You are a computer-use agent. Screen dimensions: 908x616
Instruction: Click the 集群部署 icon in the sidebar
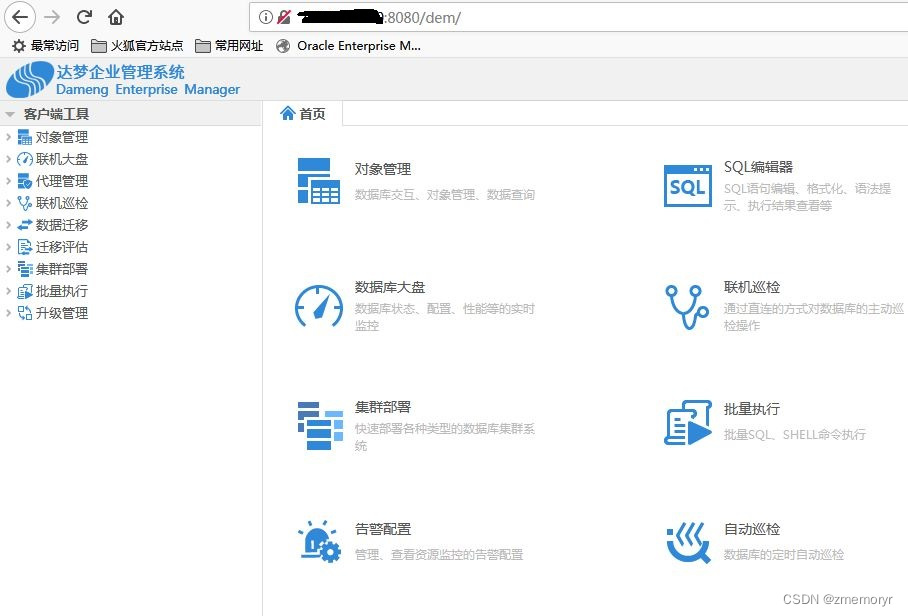point(24,269)
